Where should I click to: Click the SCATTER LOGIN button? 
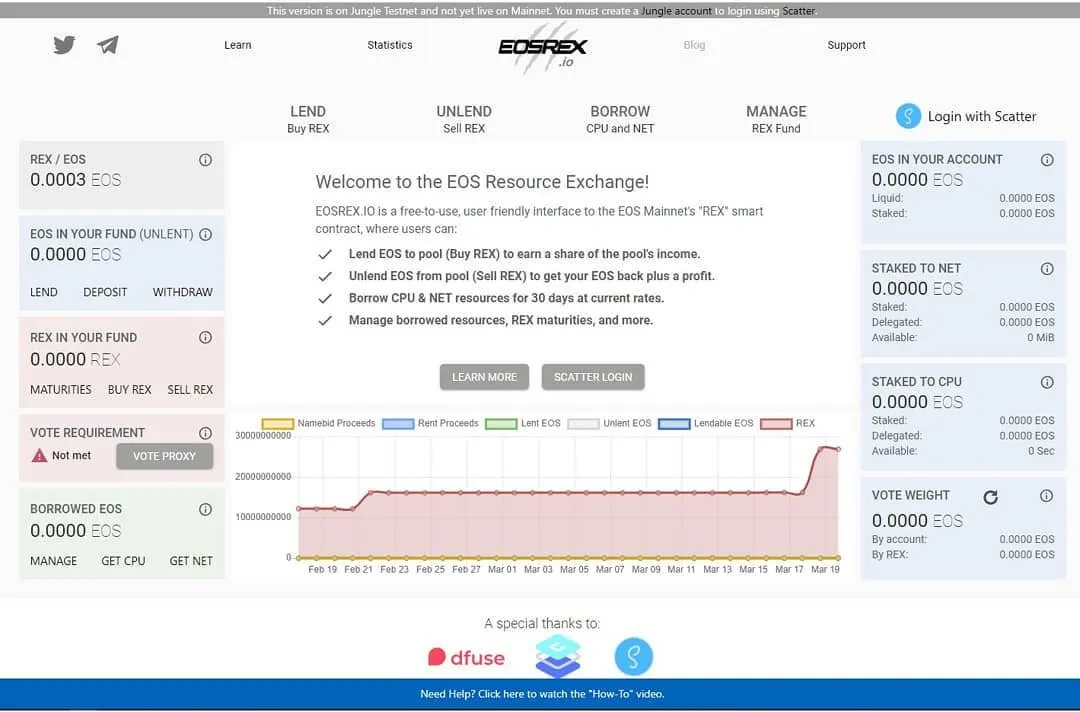tap(593, 377)
